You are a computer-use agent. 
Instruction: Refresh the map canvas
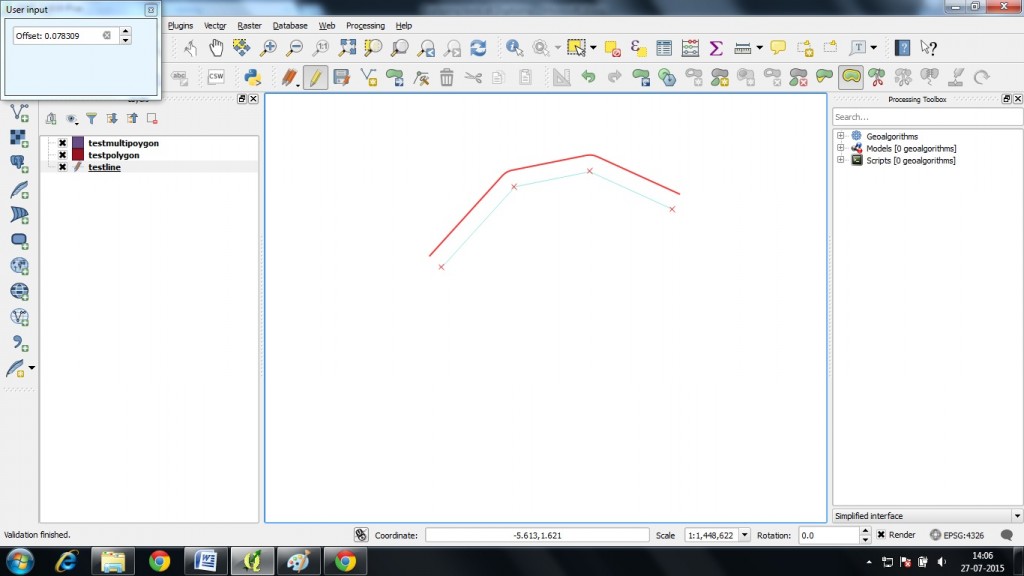coord(477,47)
